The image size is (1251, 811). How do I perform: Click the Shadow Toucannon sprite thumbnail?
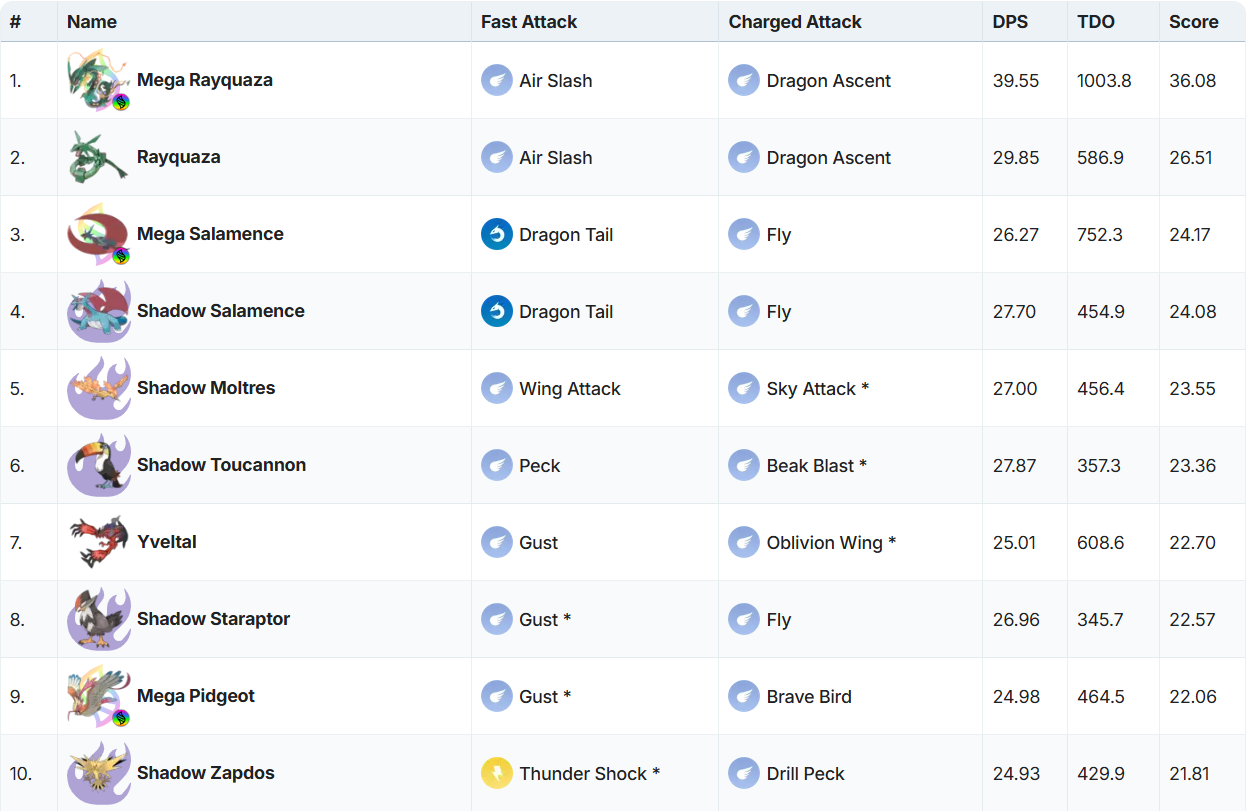98,465
